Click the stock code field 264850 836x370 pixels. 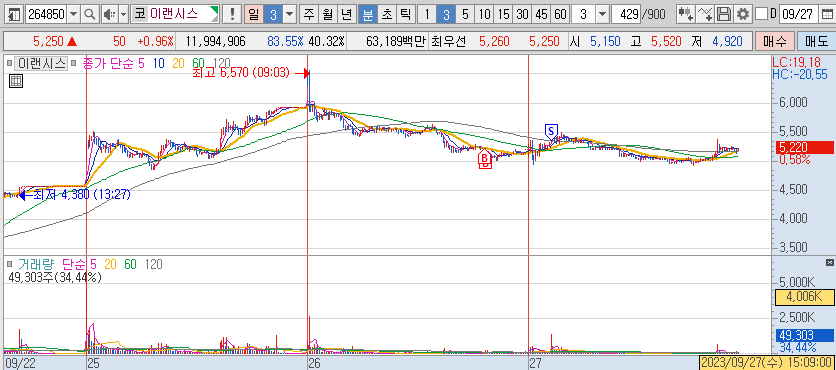click(x=46, y=14)
